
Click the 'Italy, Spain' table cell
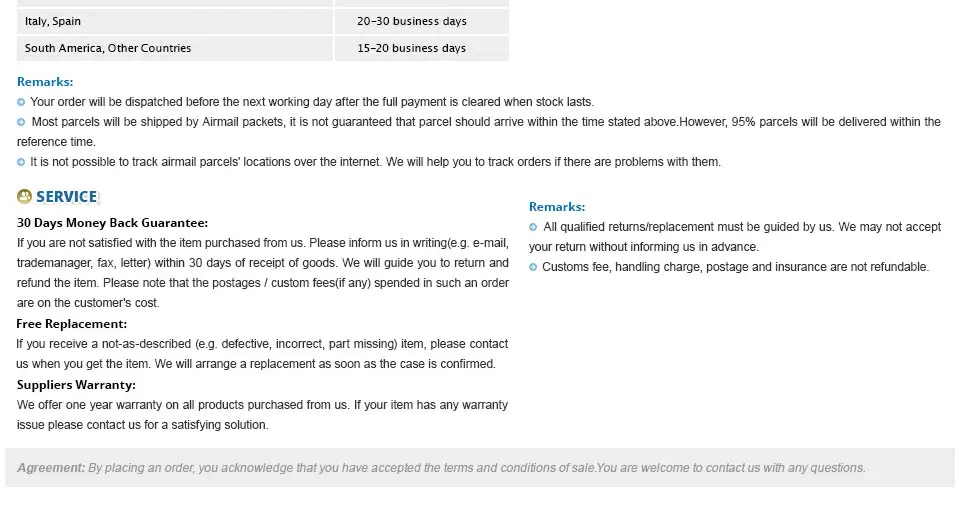175,21
